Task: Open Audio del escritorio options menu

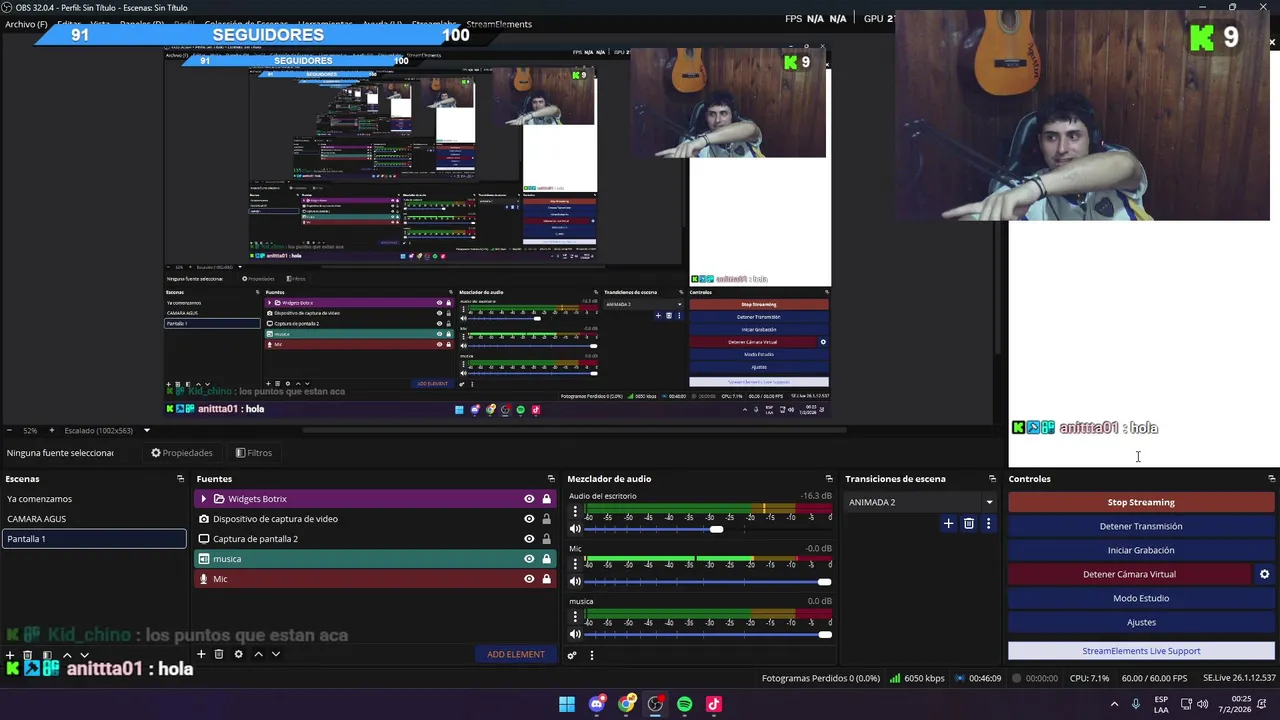Action: [x=575, y=510]
